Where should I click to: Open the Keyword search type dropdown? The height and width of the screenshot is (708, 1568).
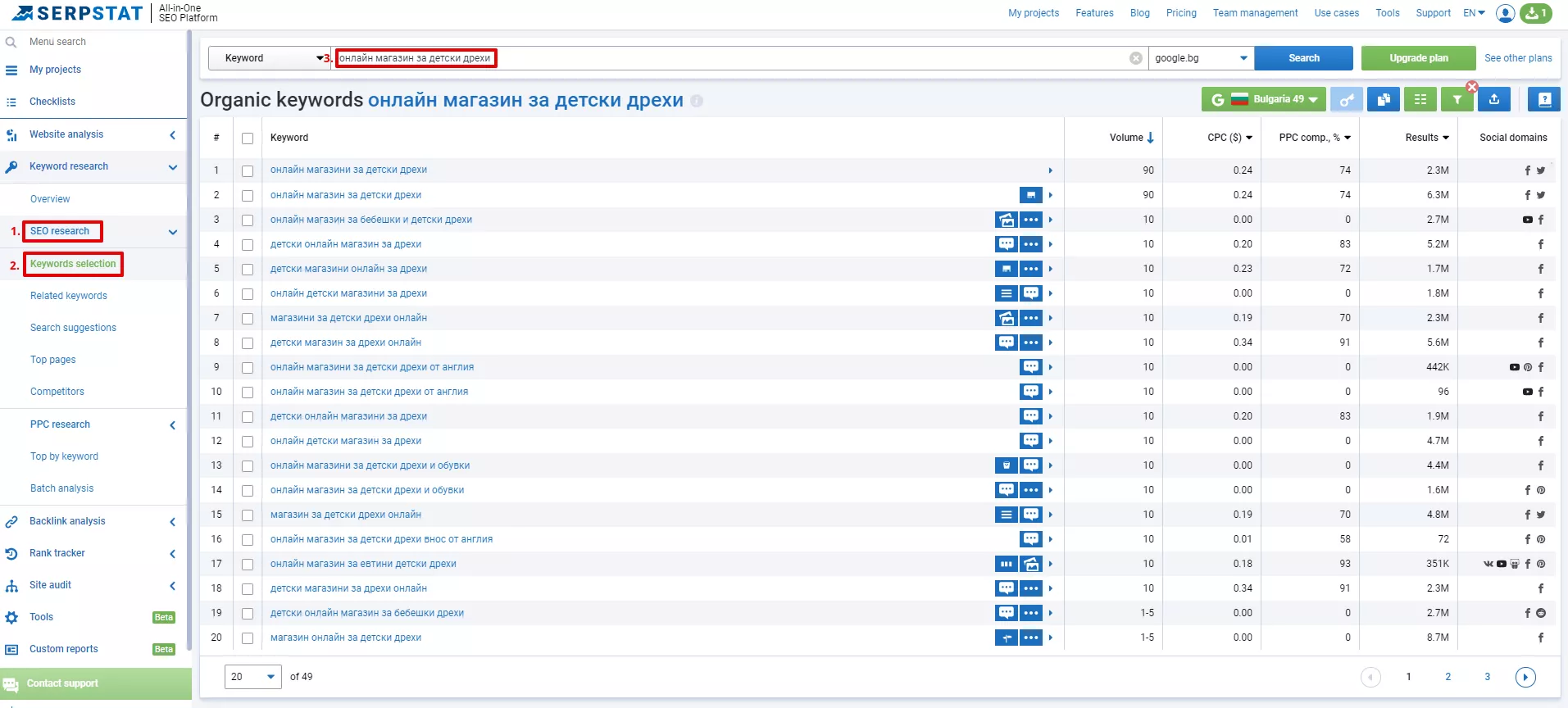click(270, 58)
